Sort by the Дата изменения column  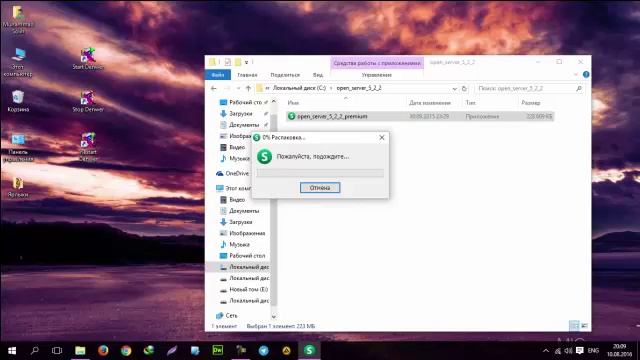[430, 103]
